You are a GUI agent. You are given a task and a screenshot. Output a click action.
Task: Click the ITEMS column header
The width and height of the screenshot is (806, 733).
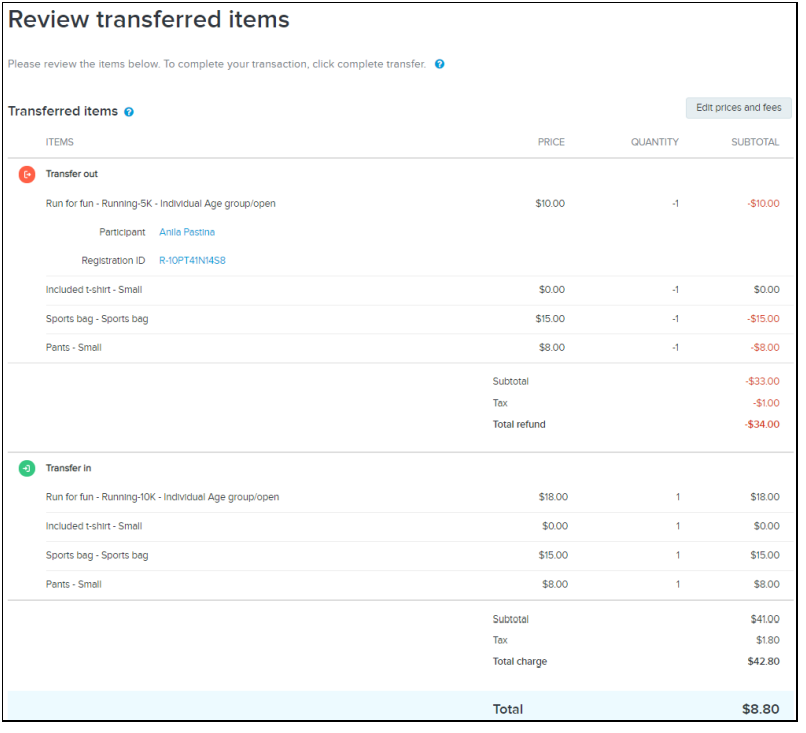[x=60, y=142]
